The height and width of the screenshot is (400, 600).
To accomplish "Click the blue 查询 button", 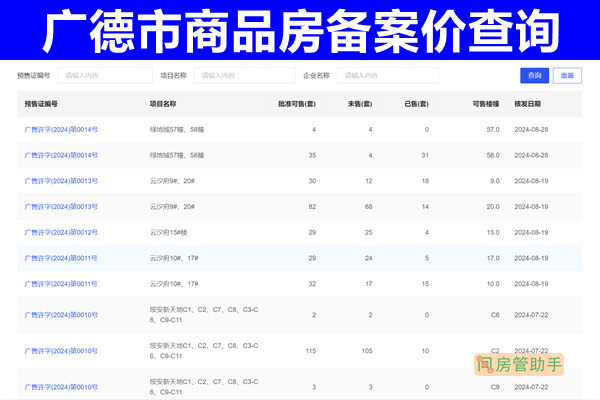I will [x=534, y=75].
